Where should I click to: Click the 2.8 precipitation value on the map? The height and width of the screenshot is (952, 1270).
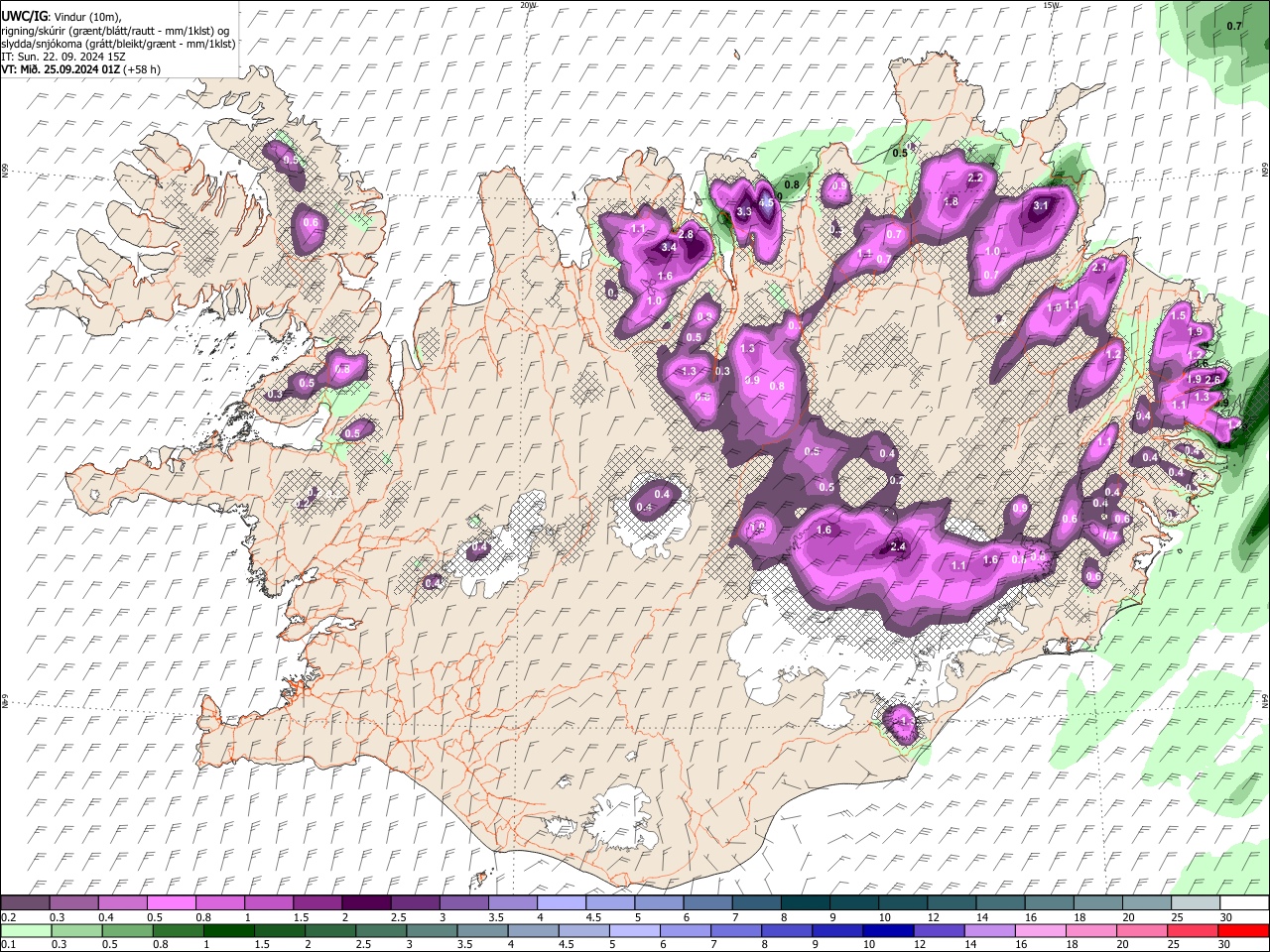coord(686,234)
